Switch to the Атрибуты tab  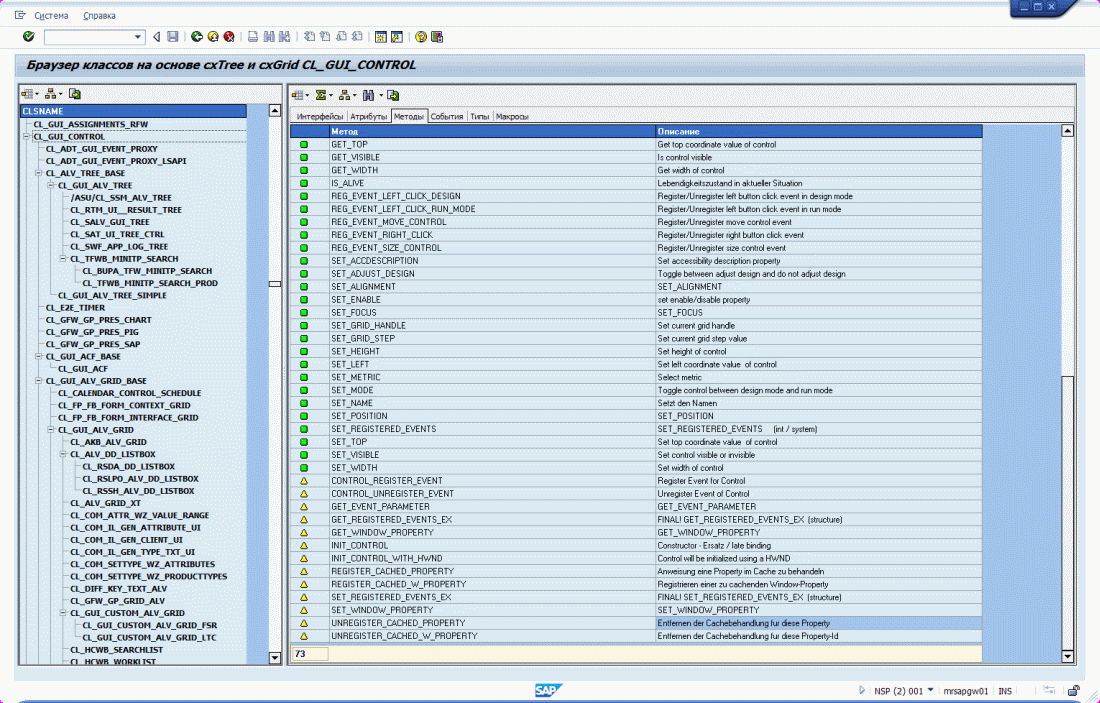pyautogui.click(x=368, y=116)
